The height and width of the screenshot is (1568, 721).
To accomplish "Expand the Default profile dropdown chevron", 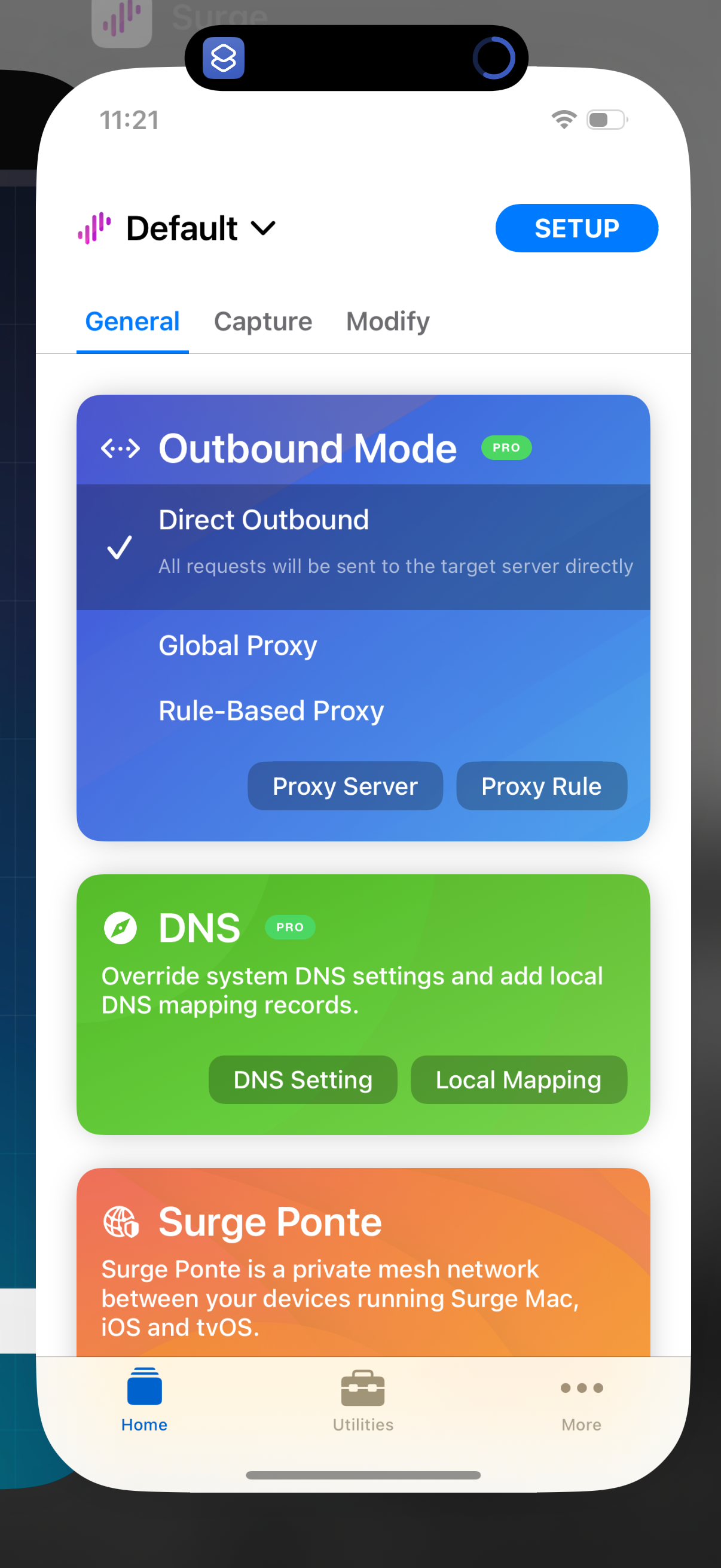I will (x=264, y=228).
